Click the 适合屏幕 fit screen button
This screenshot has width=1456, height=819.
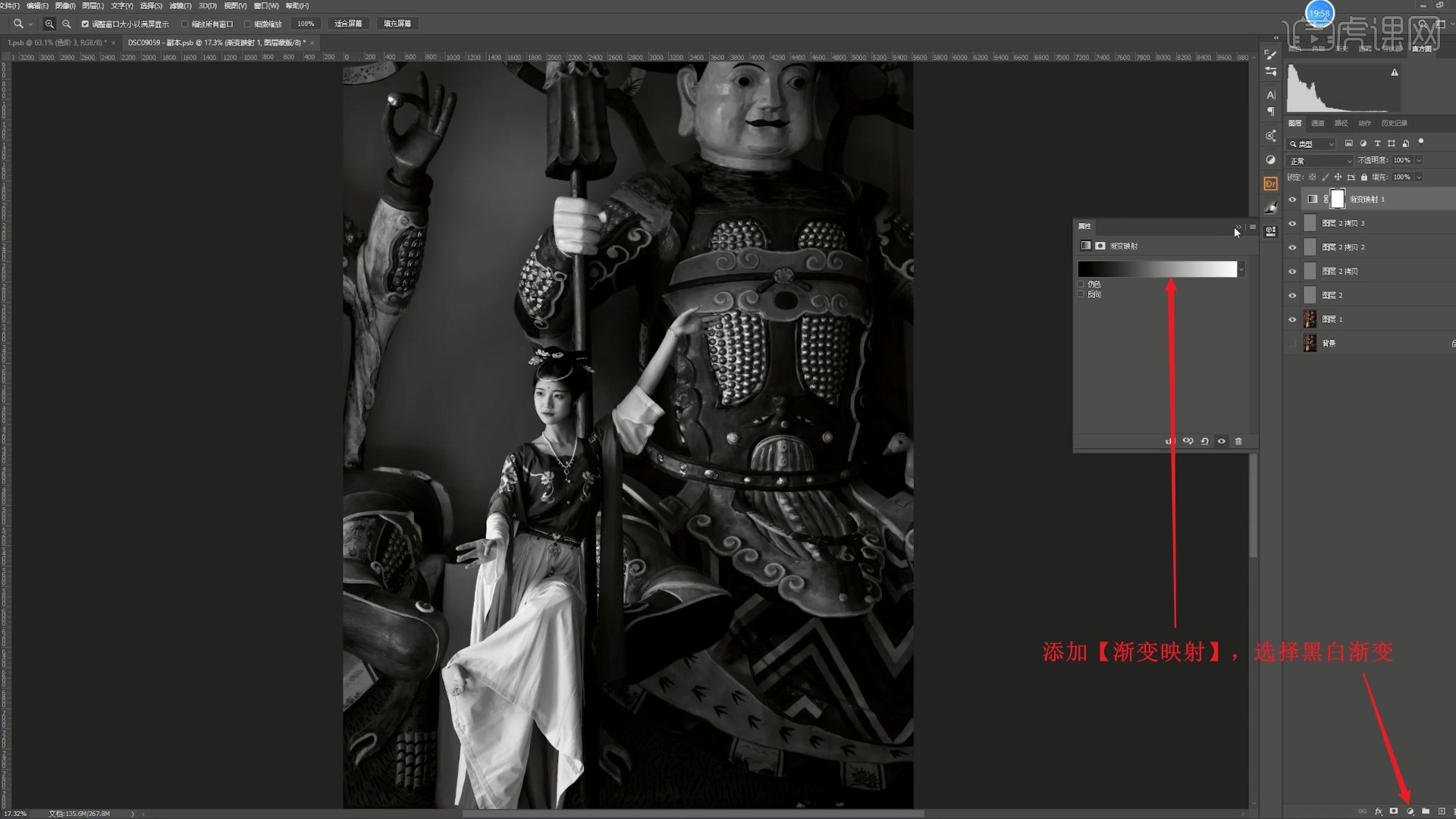click(348, 24)
